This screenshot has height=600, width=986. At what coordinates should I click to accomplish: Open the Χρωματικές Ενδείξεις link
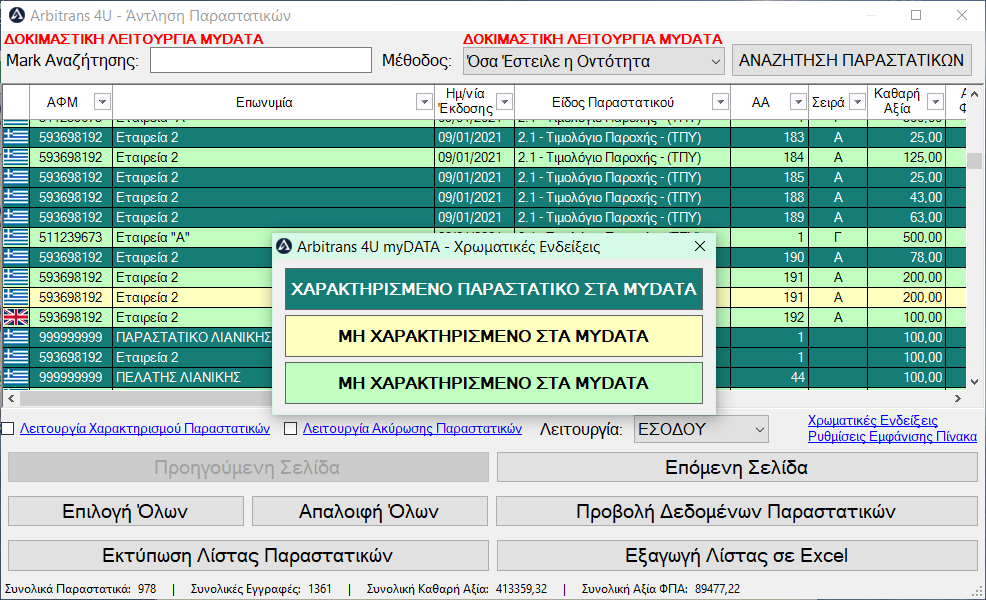[x=873, y=421]
